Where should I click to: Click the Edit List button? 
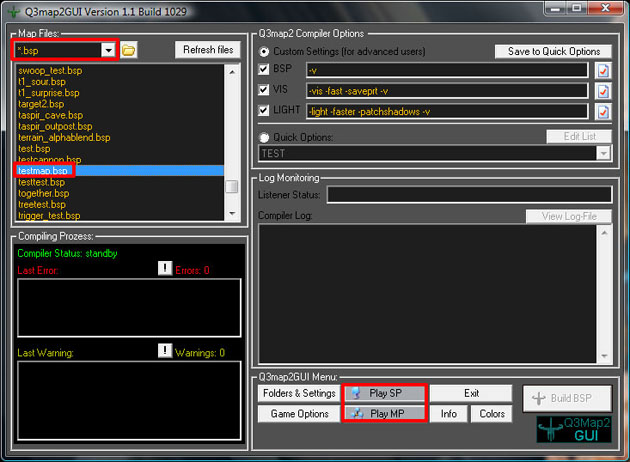(579, 137)
